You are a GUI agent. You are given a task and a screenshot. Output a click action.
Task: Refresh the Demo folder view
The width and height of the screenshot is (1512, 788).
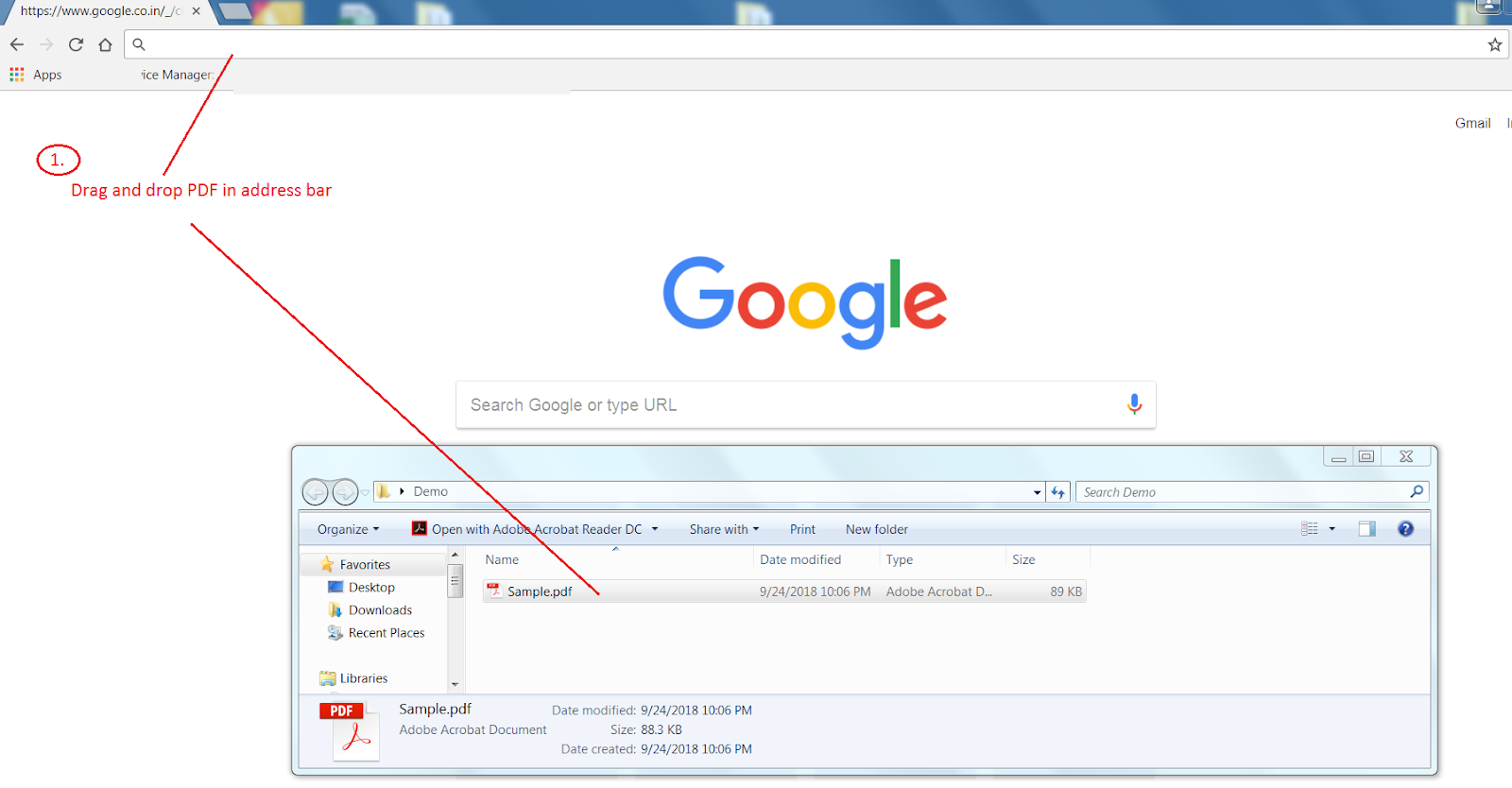coord(1058,492)
